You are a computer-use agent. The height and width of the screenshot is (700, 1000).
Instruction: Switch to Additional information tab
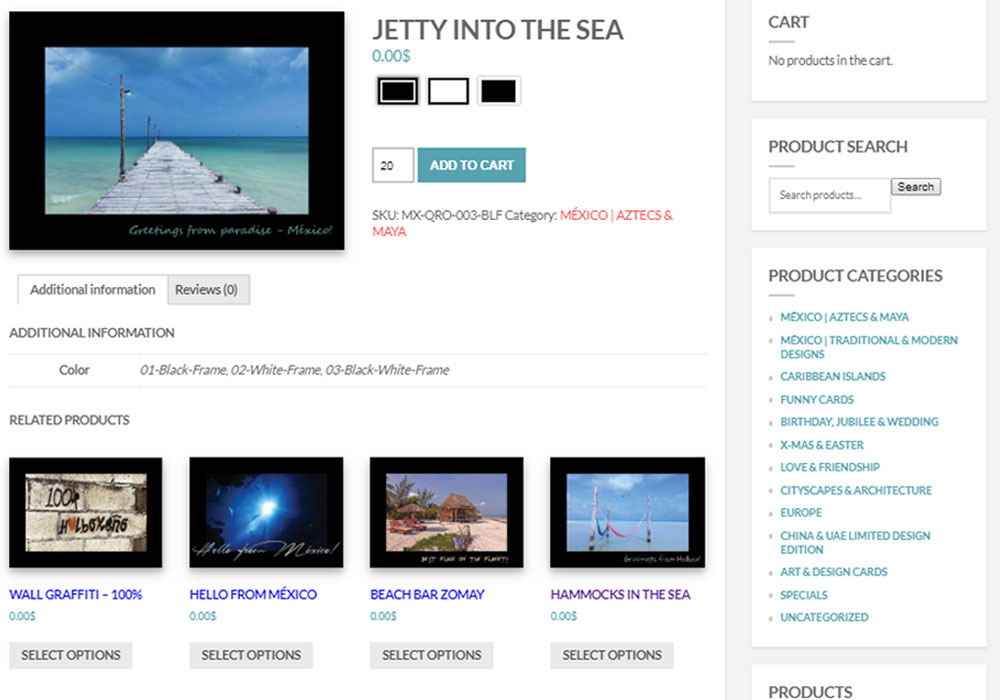[92, 290]
